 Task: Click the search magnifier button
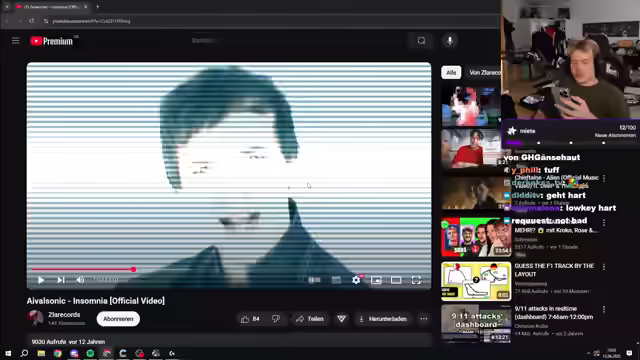(421, 40)
